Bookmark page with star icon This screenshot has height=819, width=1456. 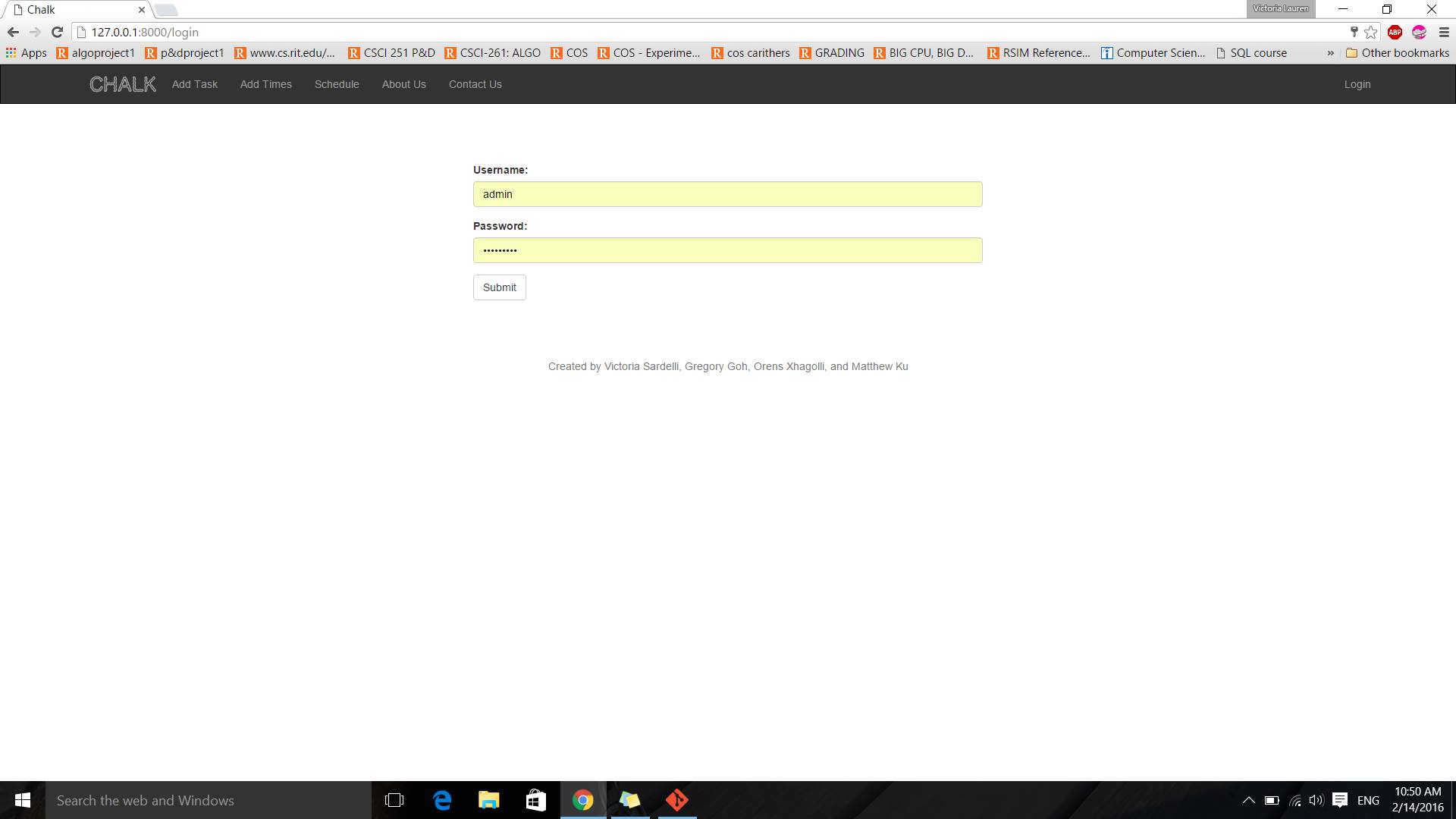tap(1370, 32)
